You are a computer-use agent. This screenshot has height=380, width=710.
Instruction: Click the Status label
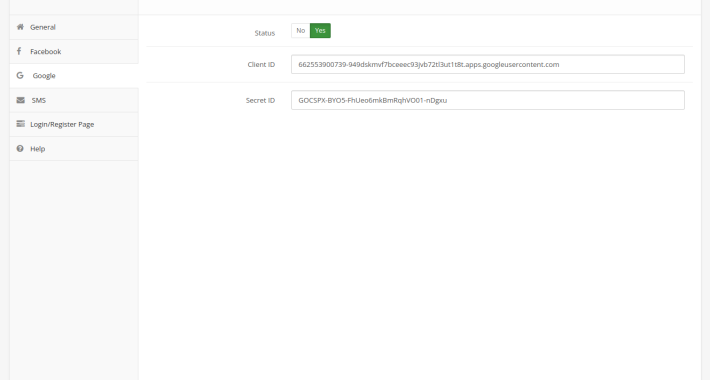[264, 33]
